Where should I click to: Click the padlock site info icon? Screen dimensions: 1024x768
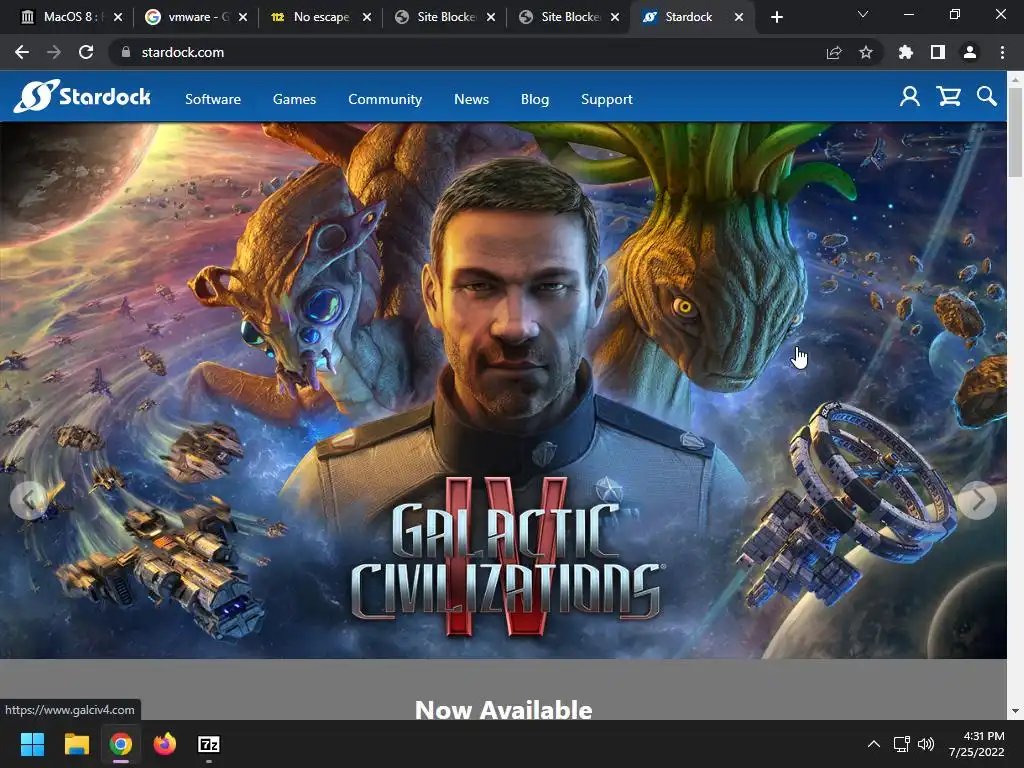click(126, 52)
